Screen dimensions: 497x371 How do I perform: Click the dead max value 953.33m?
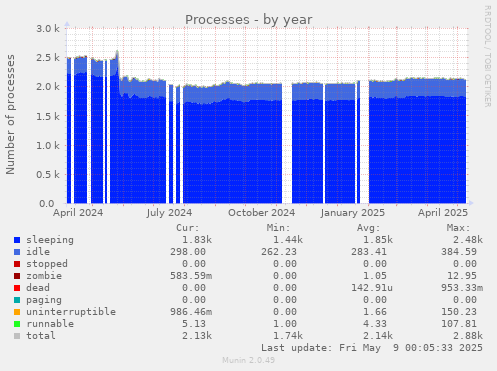coord(462,288)
